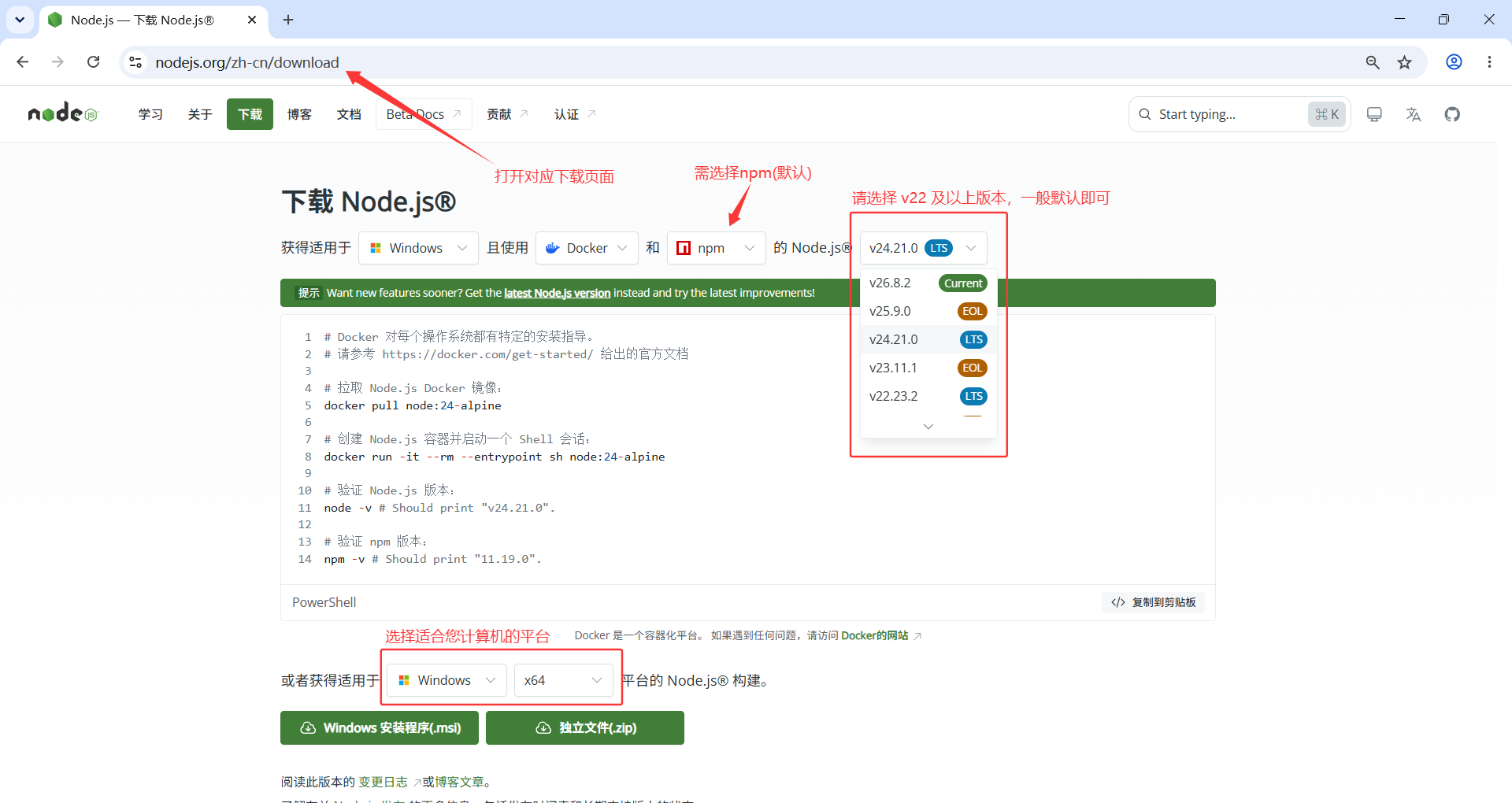Open the browser zoom magnifier icon

pyautogui.click(x=1373, y=62)
